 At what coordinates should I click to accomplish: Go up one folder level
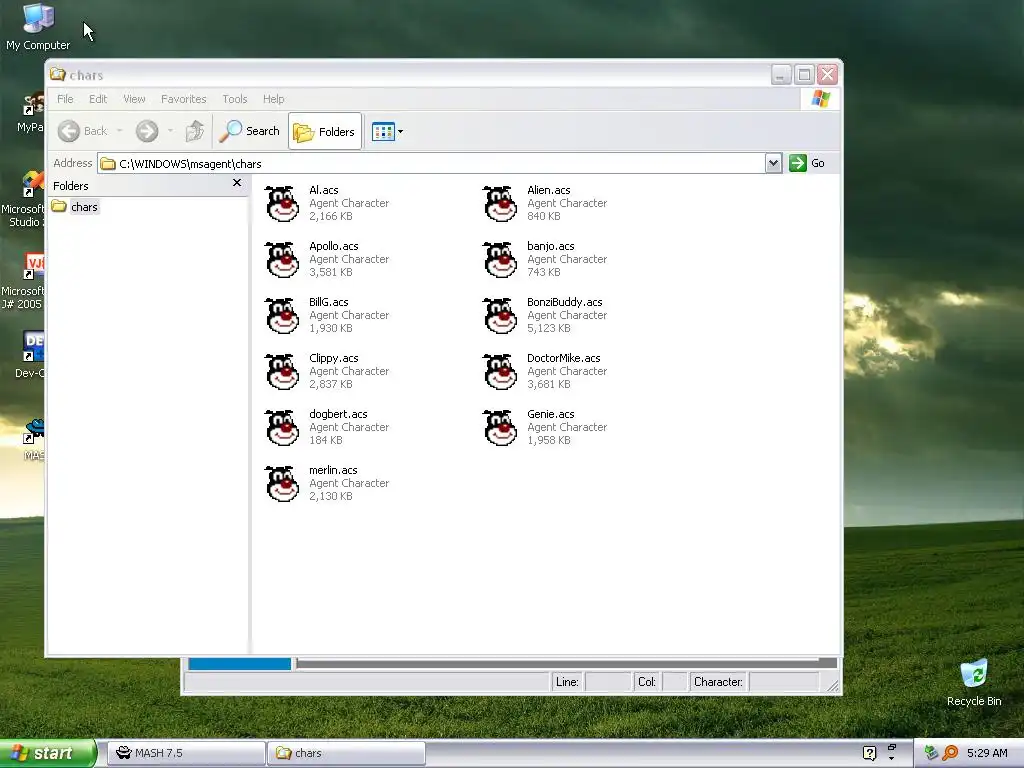click(195, 131)
